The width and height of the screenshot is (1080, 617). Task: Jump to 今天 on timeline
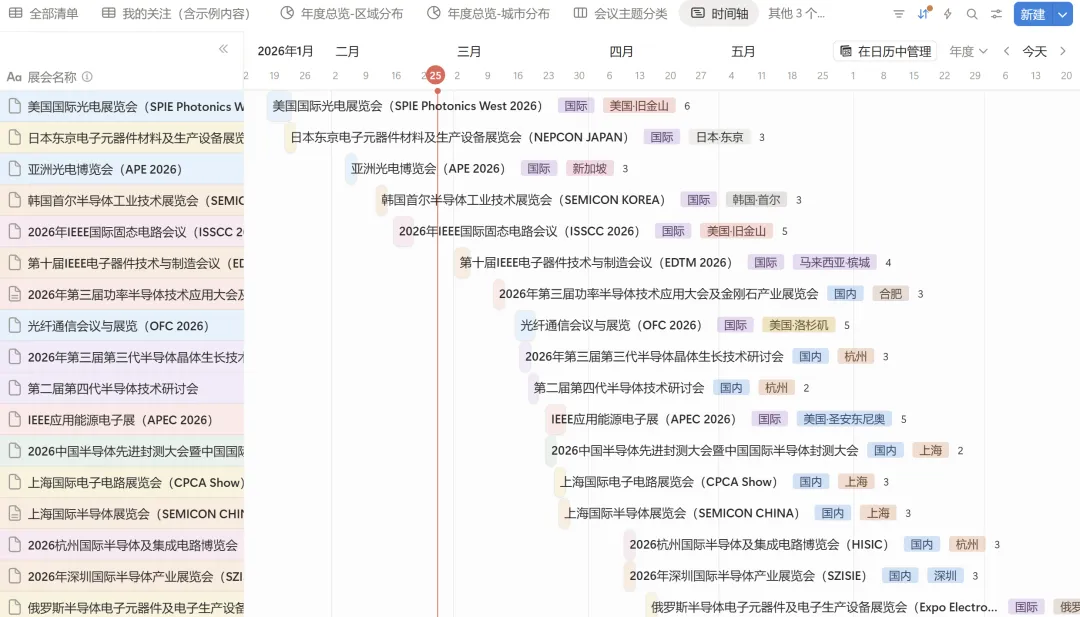coord(1034,51)
